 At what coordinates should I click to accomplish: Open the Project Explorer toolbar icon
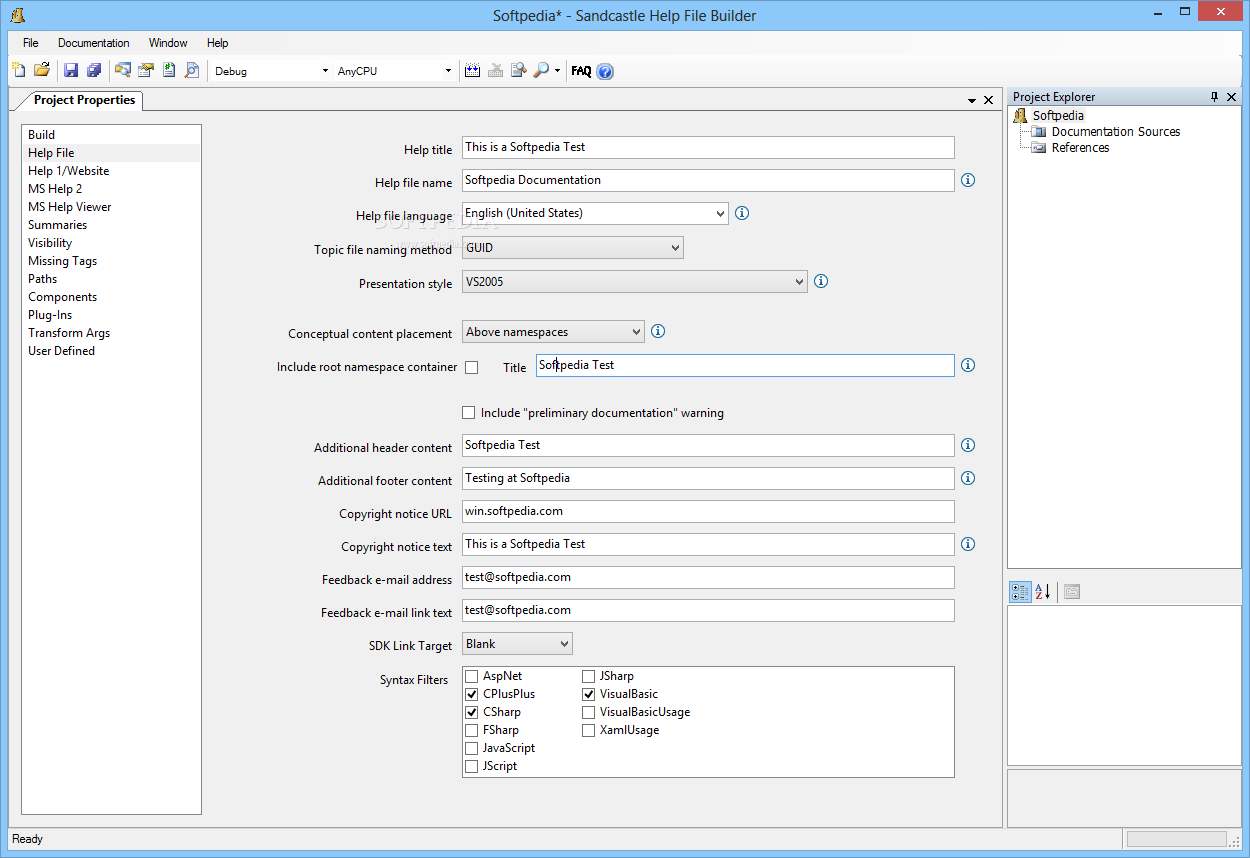pyautogui.click(x=123, y=70)
